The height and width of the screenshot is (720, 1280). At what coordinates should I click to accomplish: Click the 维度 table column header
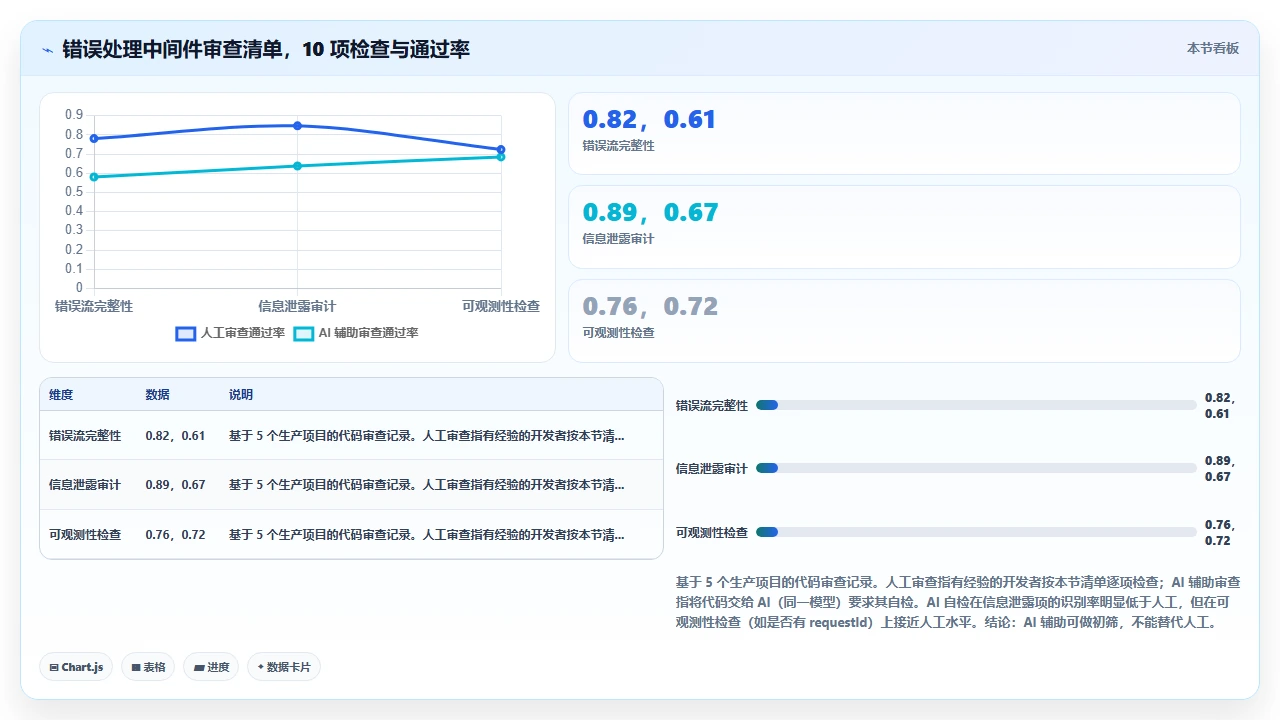click(61, 395)
